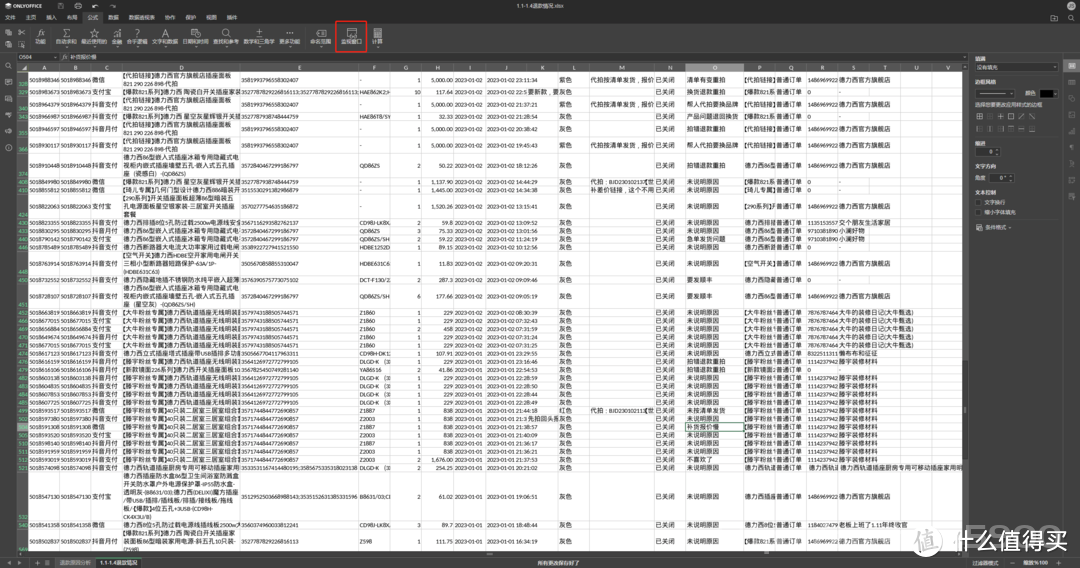Open the image settings icon in the right sidebar
Image resolution: width=1080 pixels, height=568 pixels.
click(1072, 115)
